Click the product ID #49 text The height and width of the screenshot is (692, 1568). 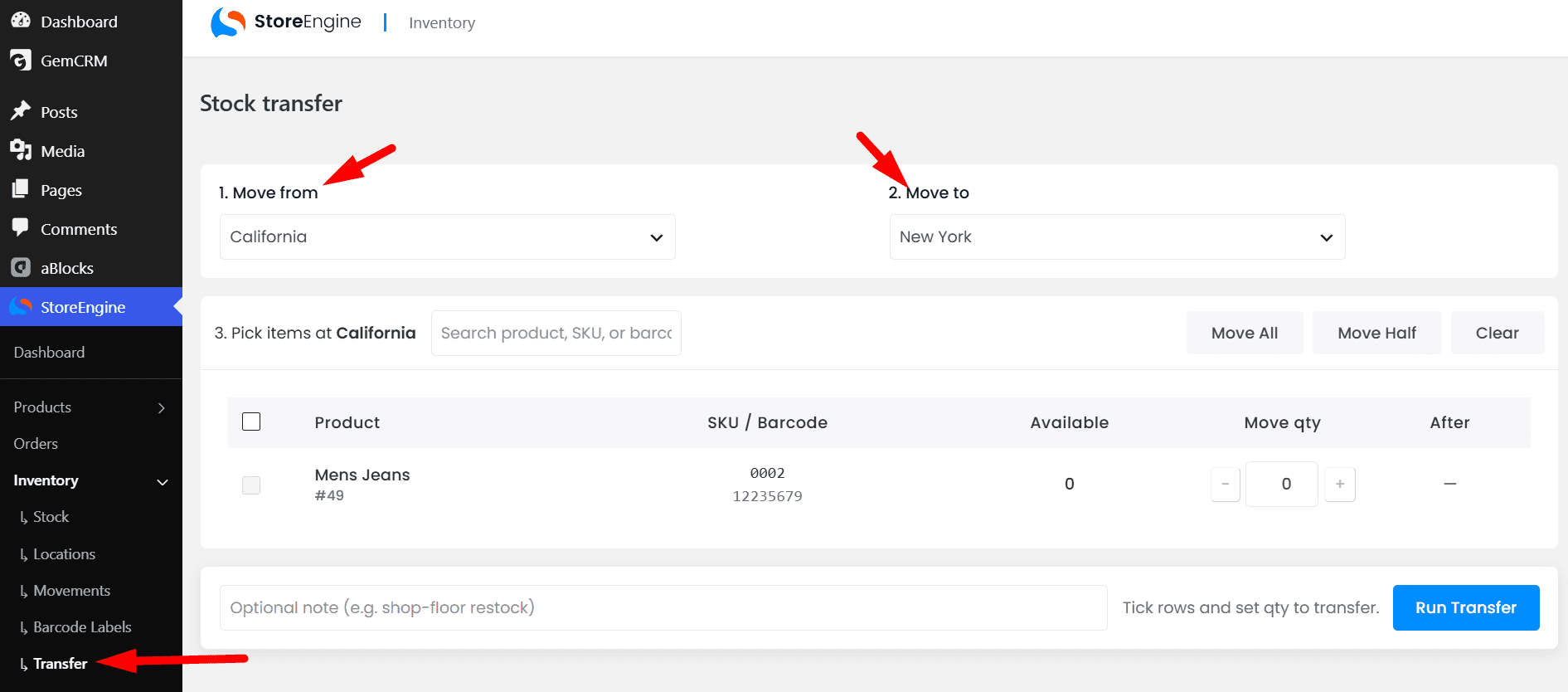point(329,495)
